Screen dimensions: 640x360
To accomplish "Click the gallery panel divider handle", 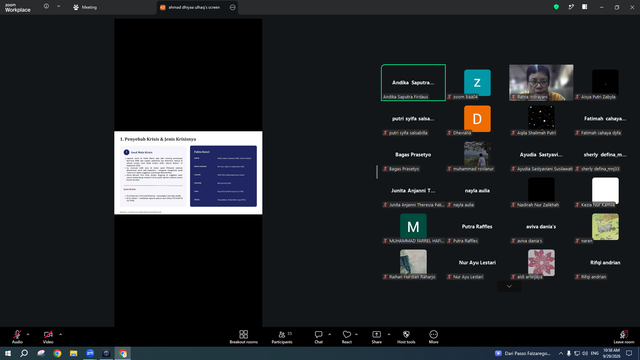I will 377,172.
